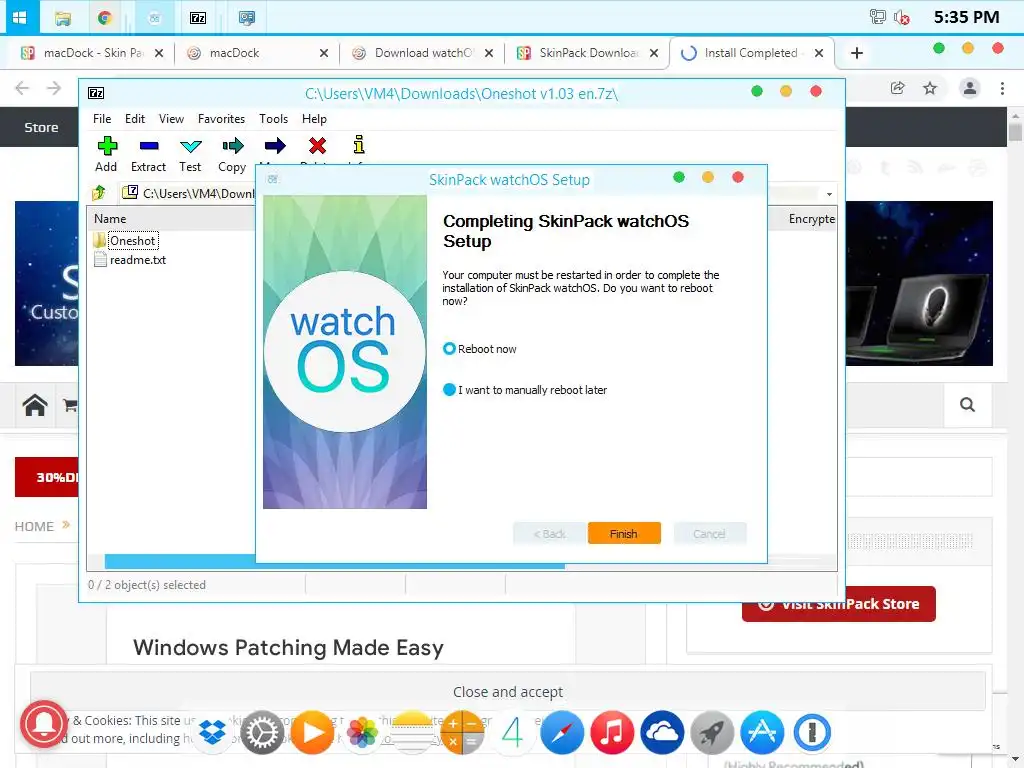Open the Calculator in the dock
1024x768 pixels.
pos(462,732)
